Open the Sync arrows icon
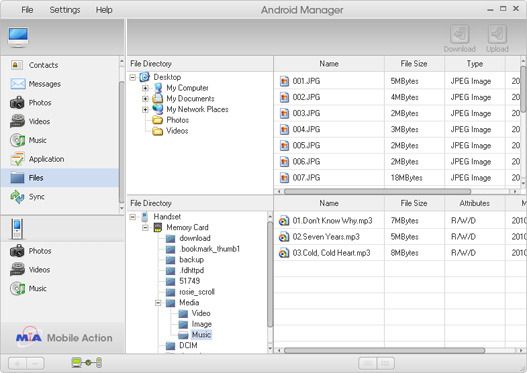Screen dimensions: 527x373 [17, 197]
